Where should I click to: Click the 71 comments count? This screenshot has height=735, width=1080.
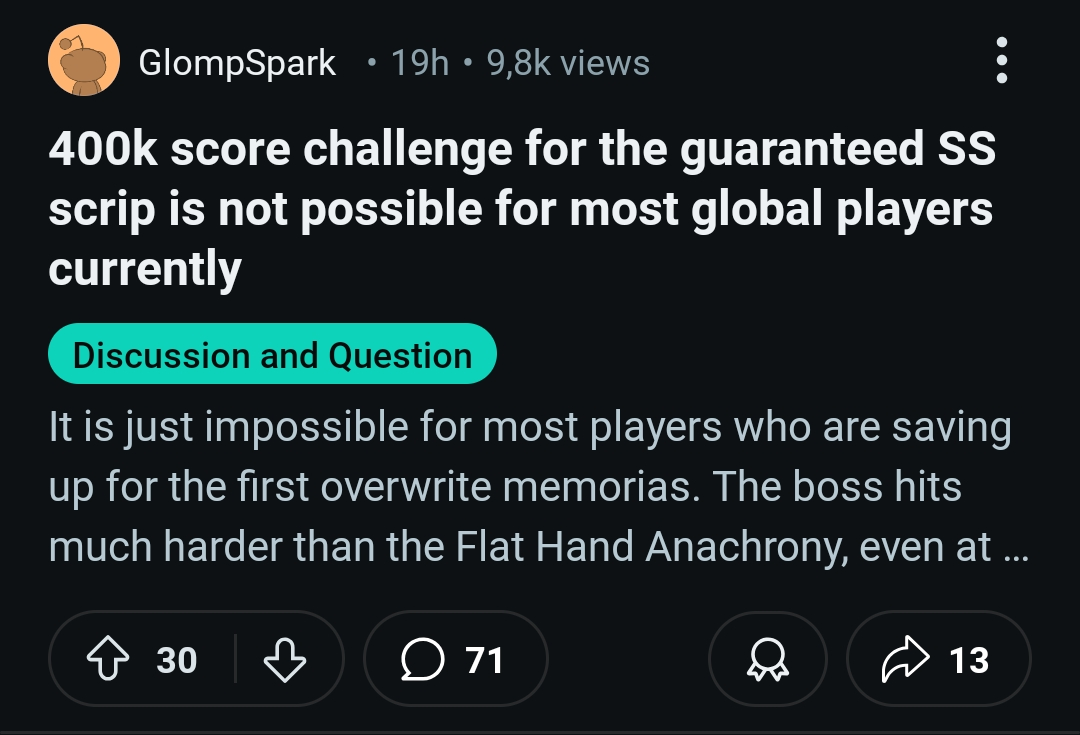(484, 660)
